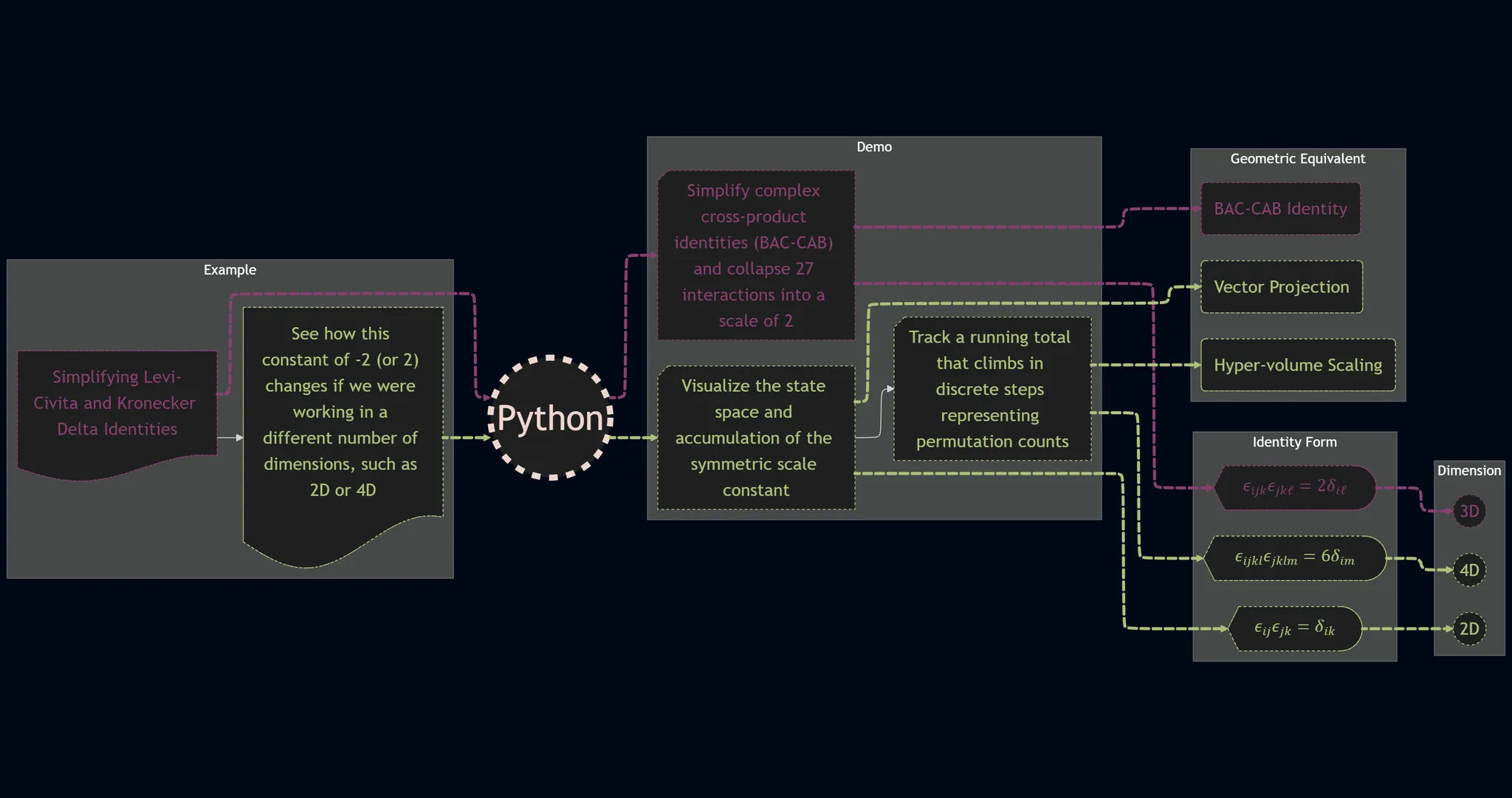This screenshot has height=798, width=1512.
Task: Click the Hyper-volume Scaling node
Action: pyautogui.click(x=1297, y=365)
